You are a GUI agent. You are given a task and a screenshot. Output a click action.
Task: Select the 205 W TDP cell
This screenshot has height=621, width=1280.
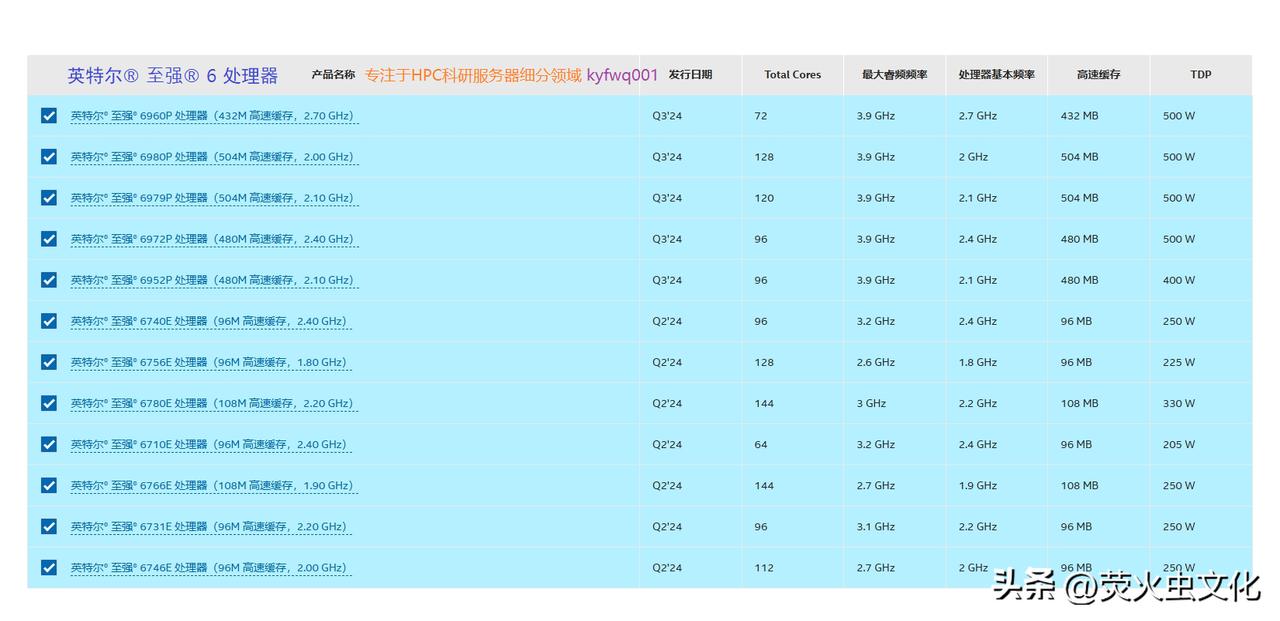click(1179, 444)
